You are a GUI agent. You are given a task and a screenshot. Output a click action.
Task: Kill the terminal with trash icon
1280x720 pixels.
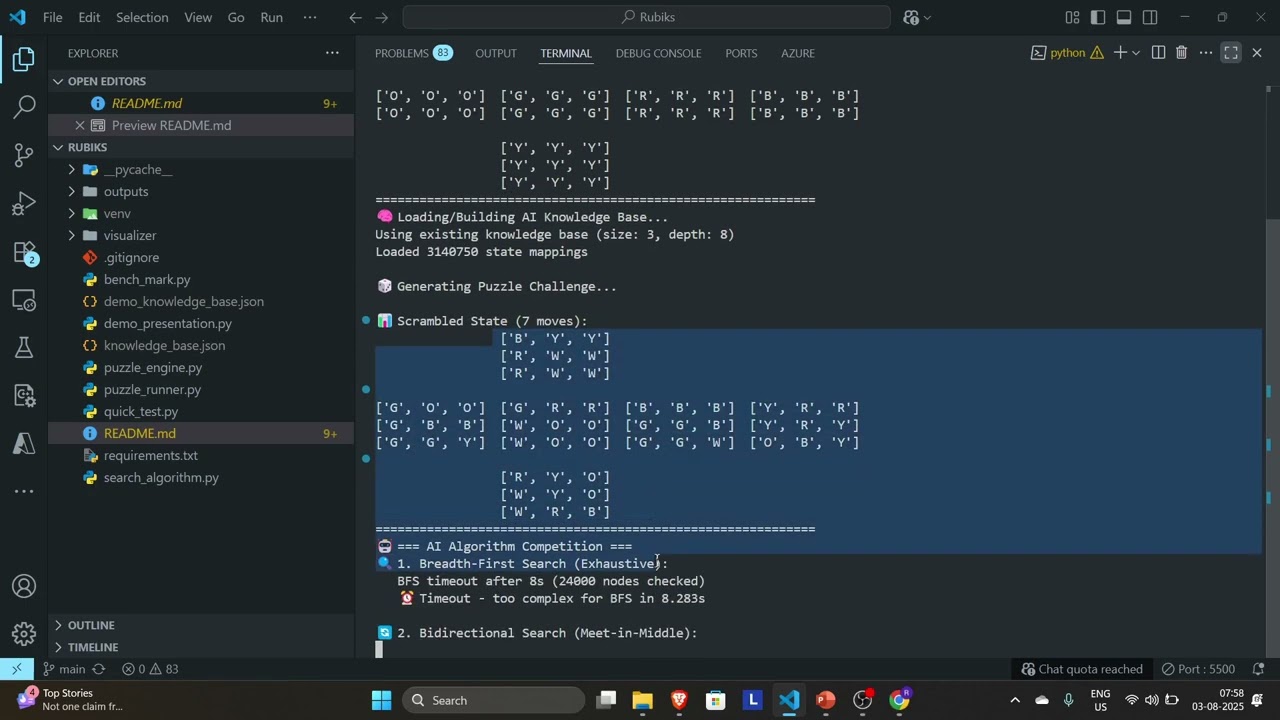click(x=1181, y=53)
